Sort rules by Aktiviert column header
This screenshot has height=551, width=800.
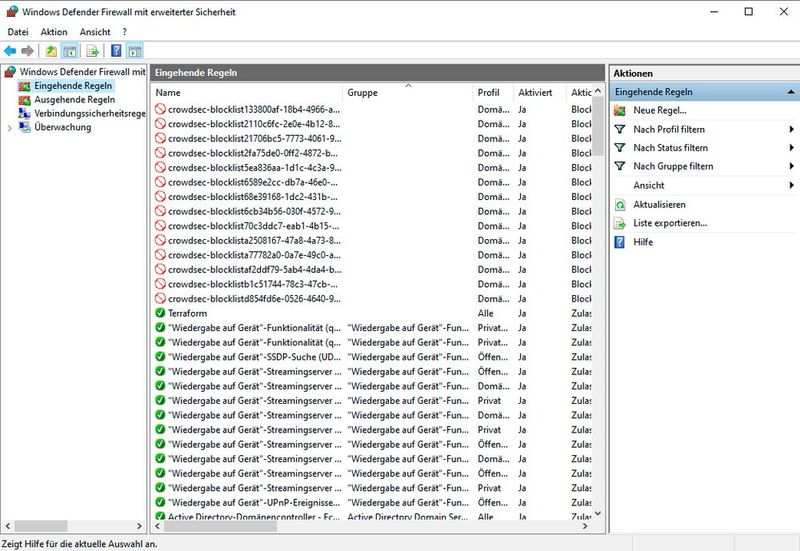click(540, 92)
